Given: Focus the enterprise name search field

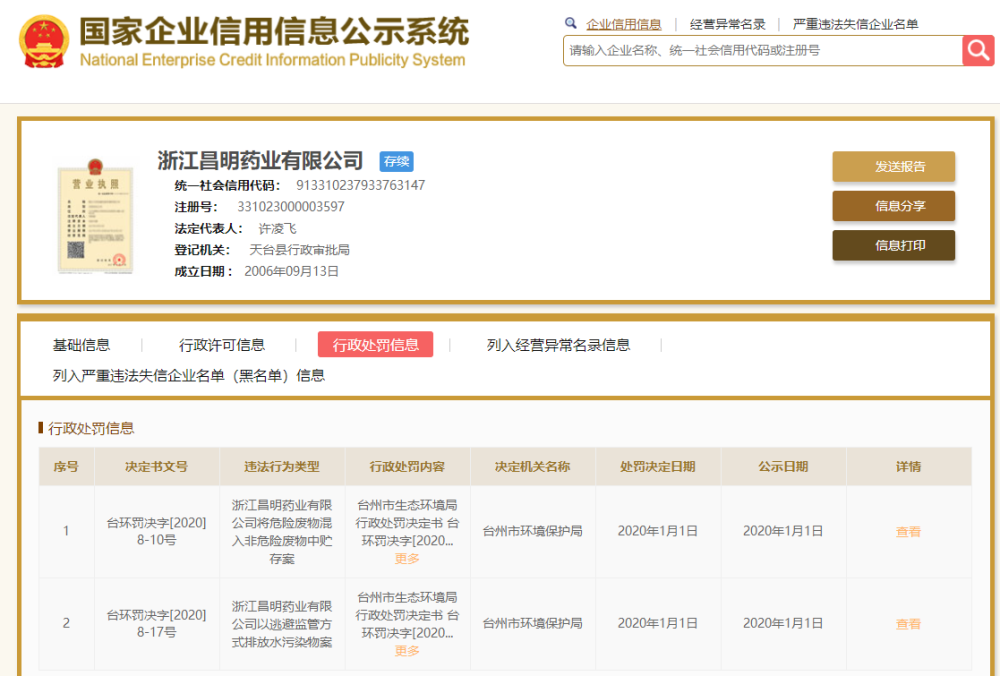Looking at the screenshot, I should click(x=763, y=50).
